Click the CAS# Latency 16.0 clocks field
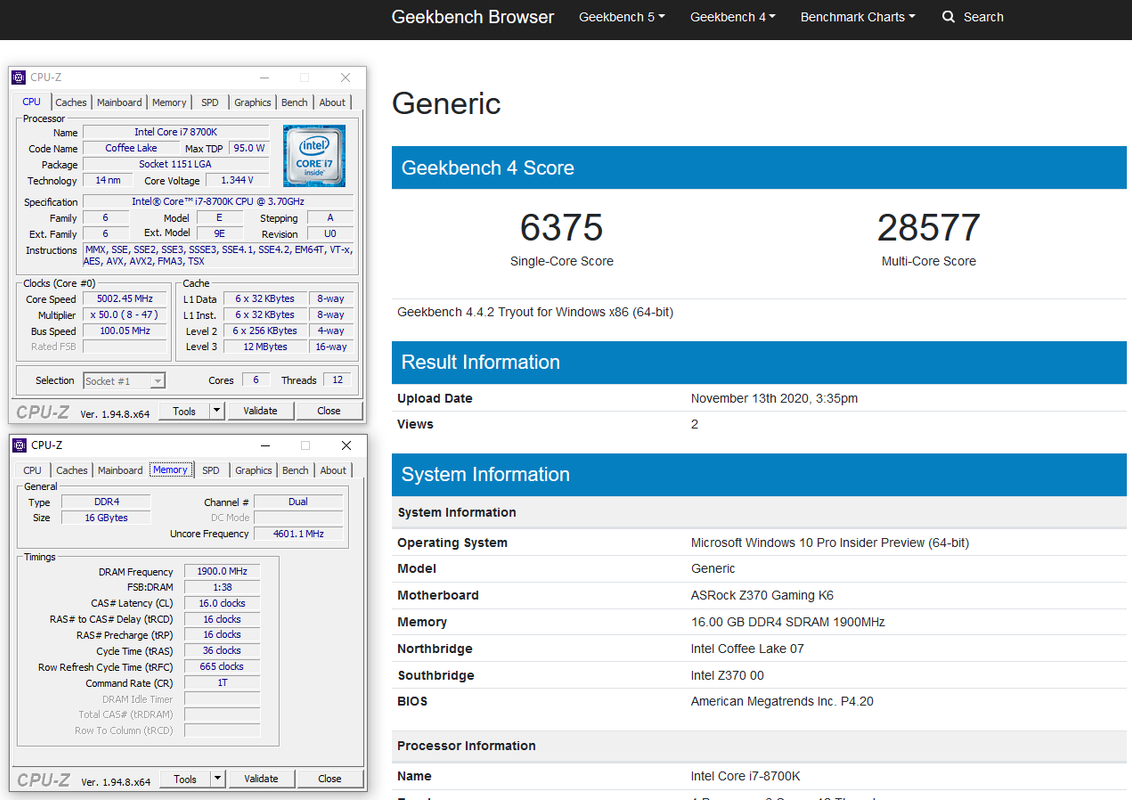This screenshot has height=800, width=1132. (222, 603)
